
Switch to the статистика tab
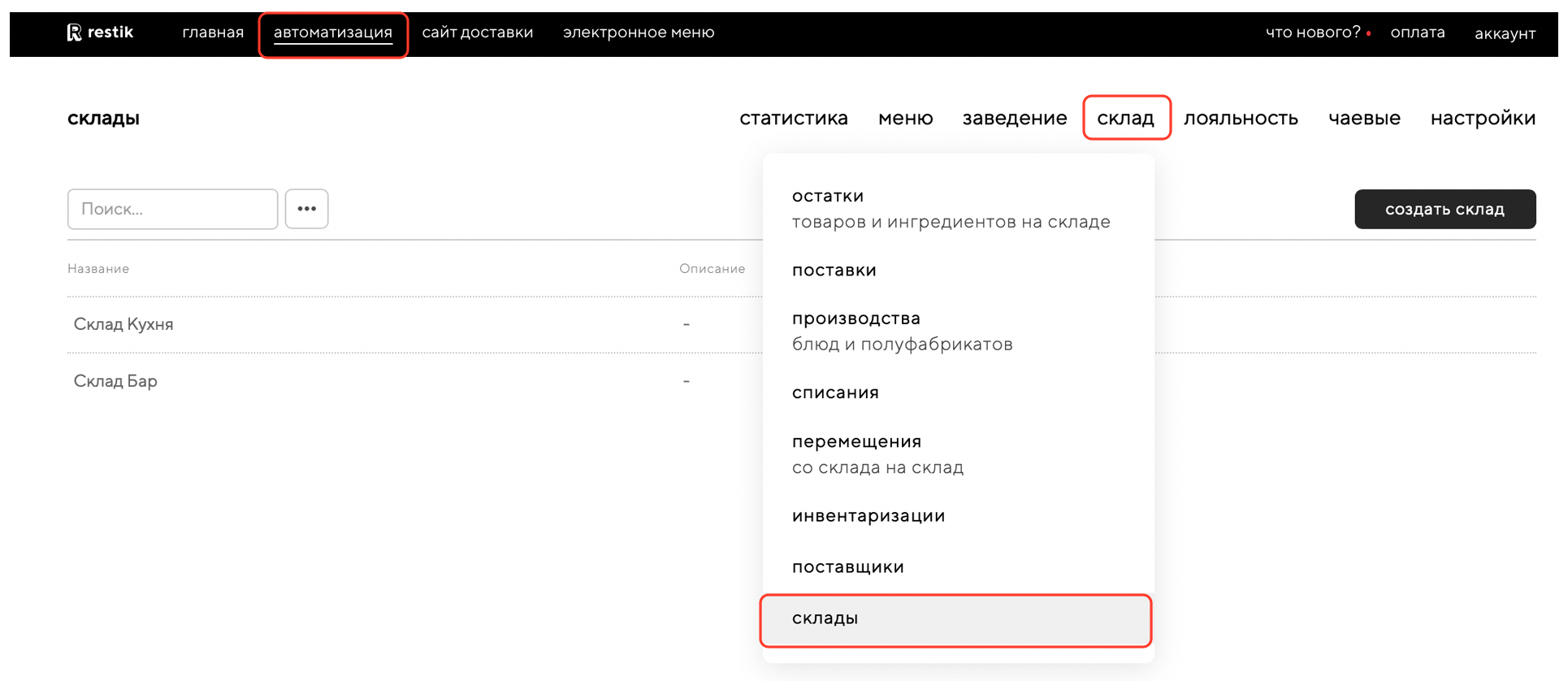tap(793, 118)
